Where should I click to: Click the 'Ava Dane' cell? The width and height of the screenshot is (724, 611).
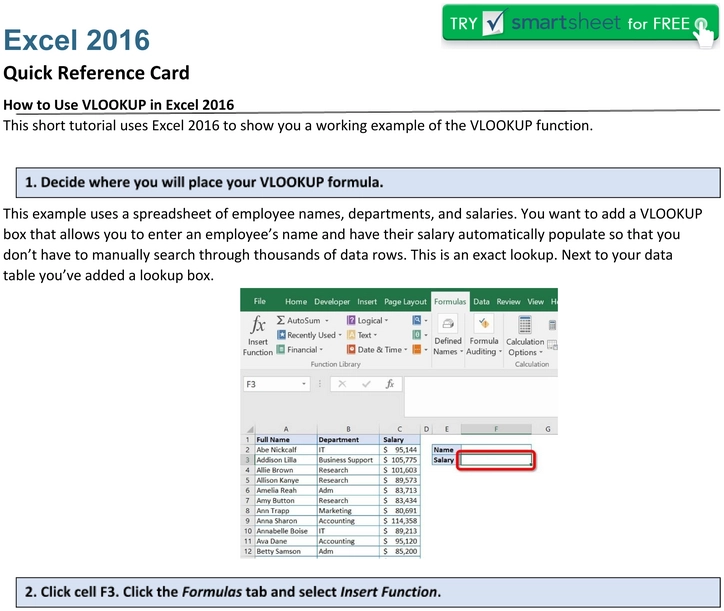click(286, 541)
